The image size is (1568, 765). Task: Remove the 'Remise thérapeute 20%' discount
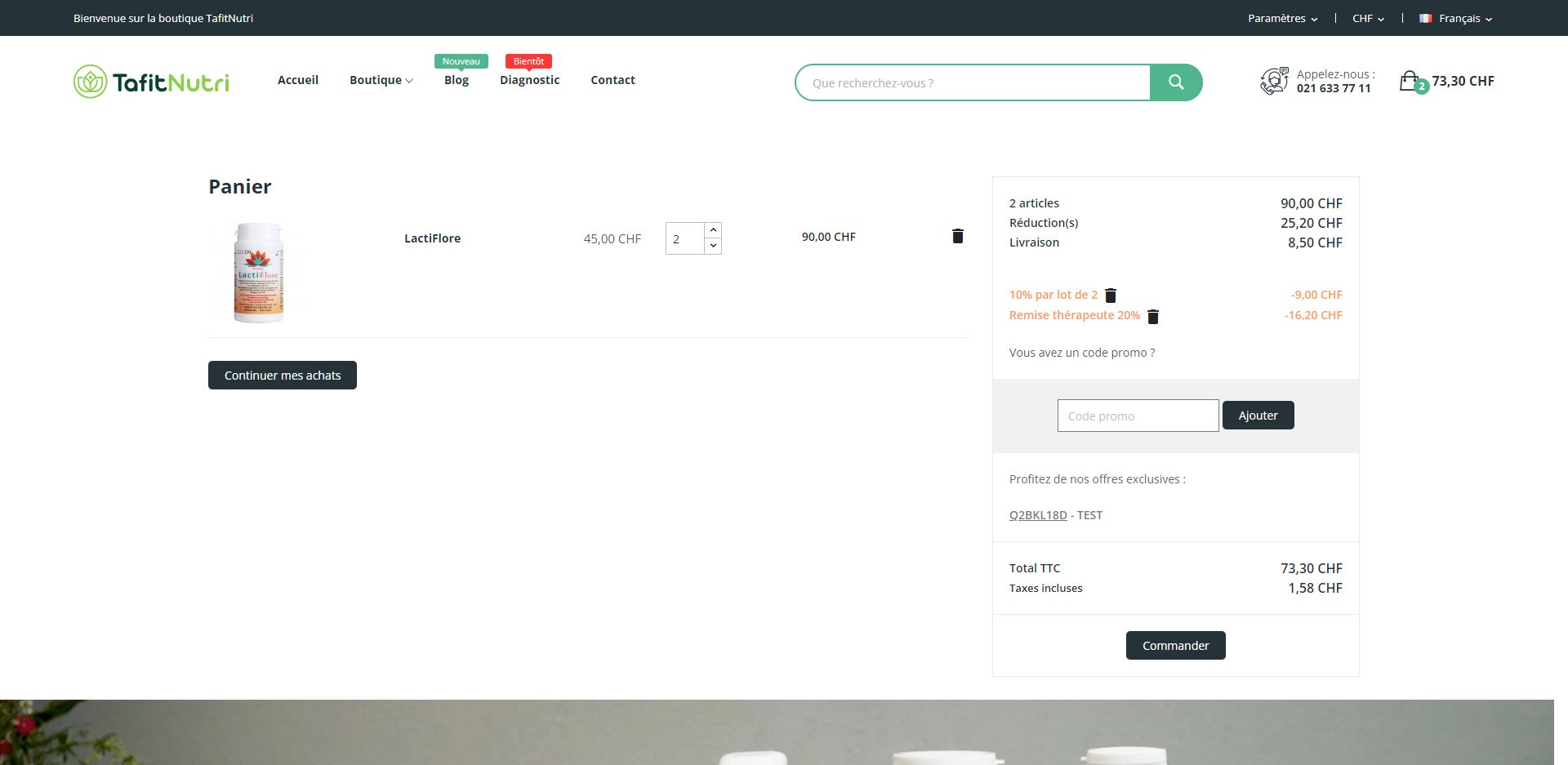tap(1153, 316)
